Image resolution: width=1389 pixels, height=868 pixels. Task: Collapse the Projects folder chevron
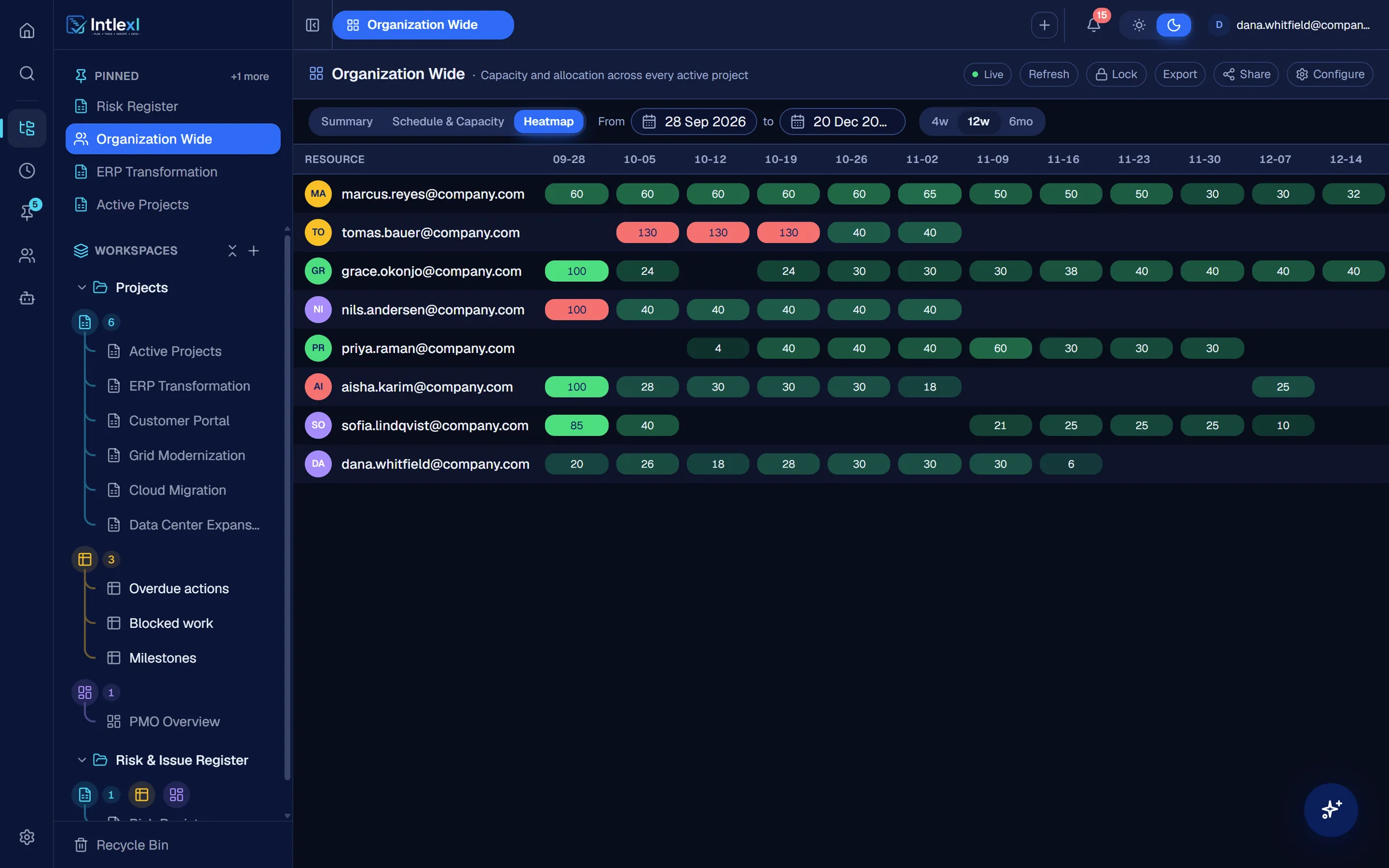click(82, 288)
